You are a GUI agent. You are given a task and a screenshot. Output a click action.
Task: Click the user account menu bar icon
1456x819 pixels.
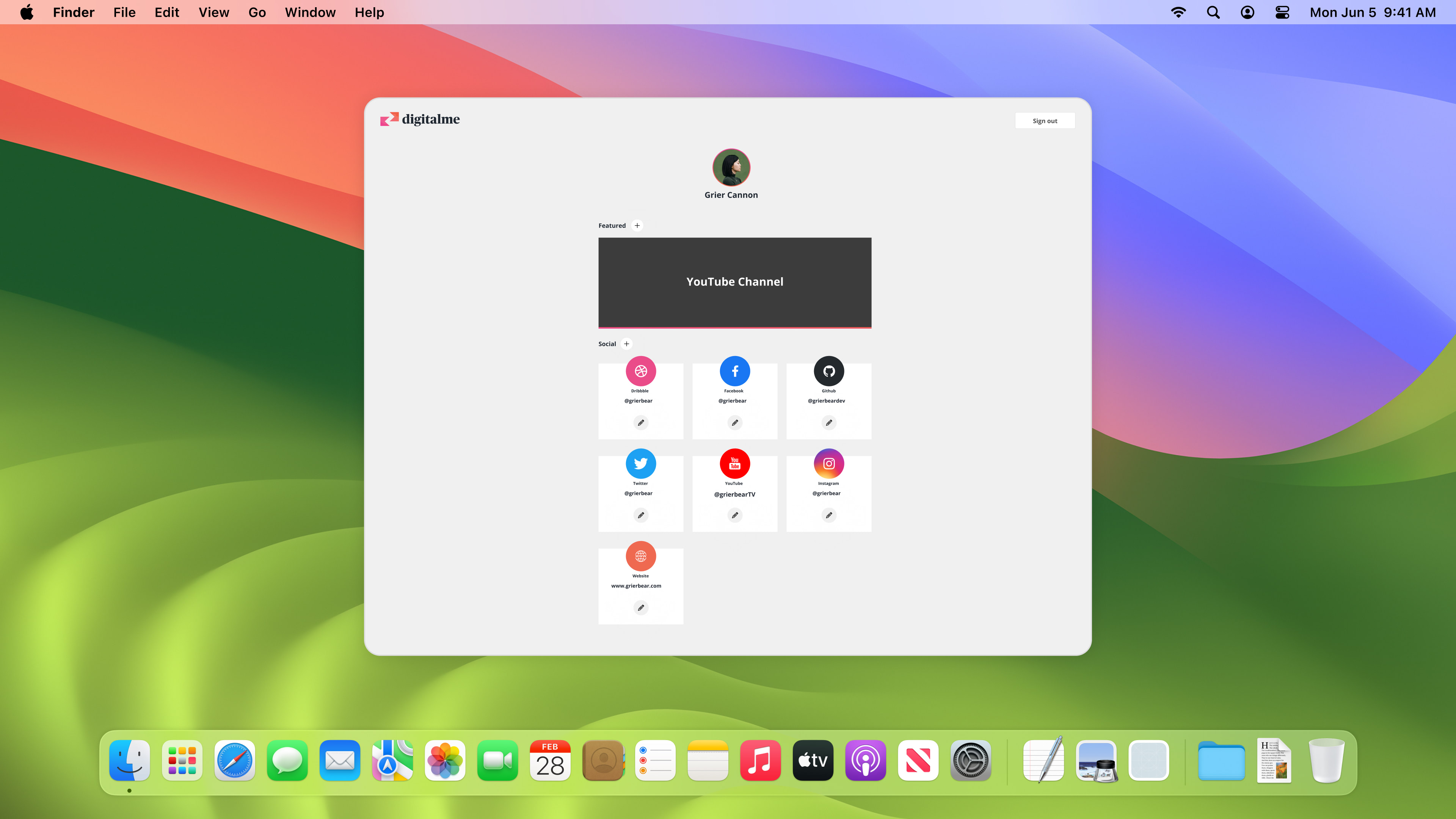[1247, 13]
